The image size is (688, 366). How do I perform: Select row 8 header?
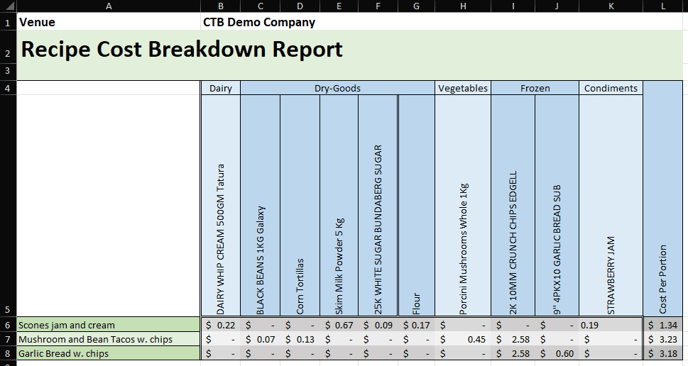click(8, 353)
